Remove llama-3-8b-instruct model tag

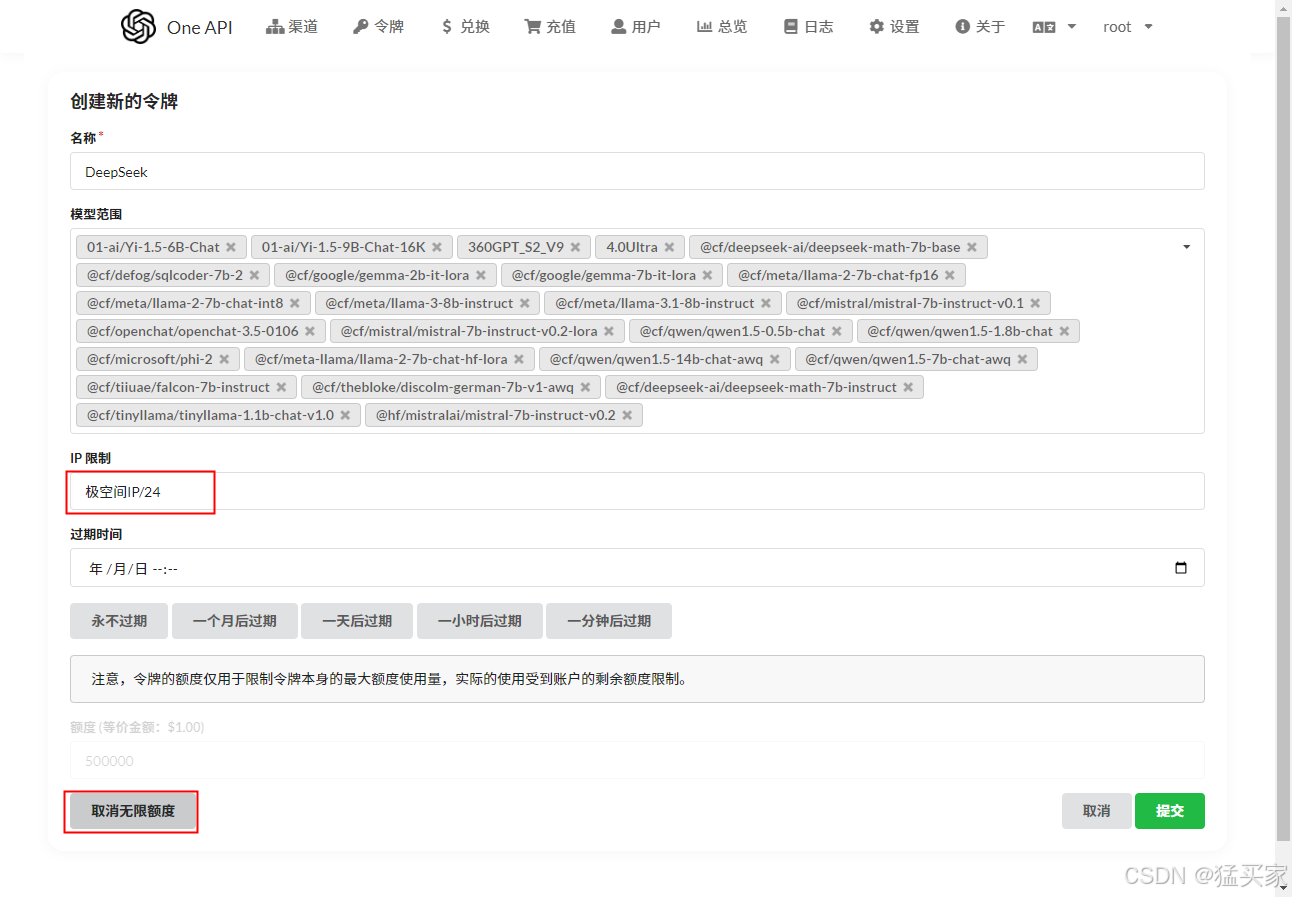tap(525, 303)
